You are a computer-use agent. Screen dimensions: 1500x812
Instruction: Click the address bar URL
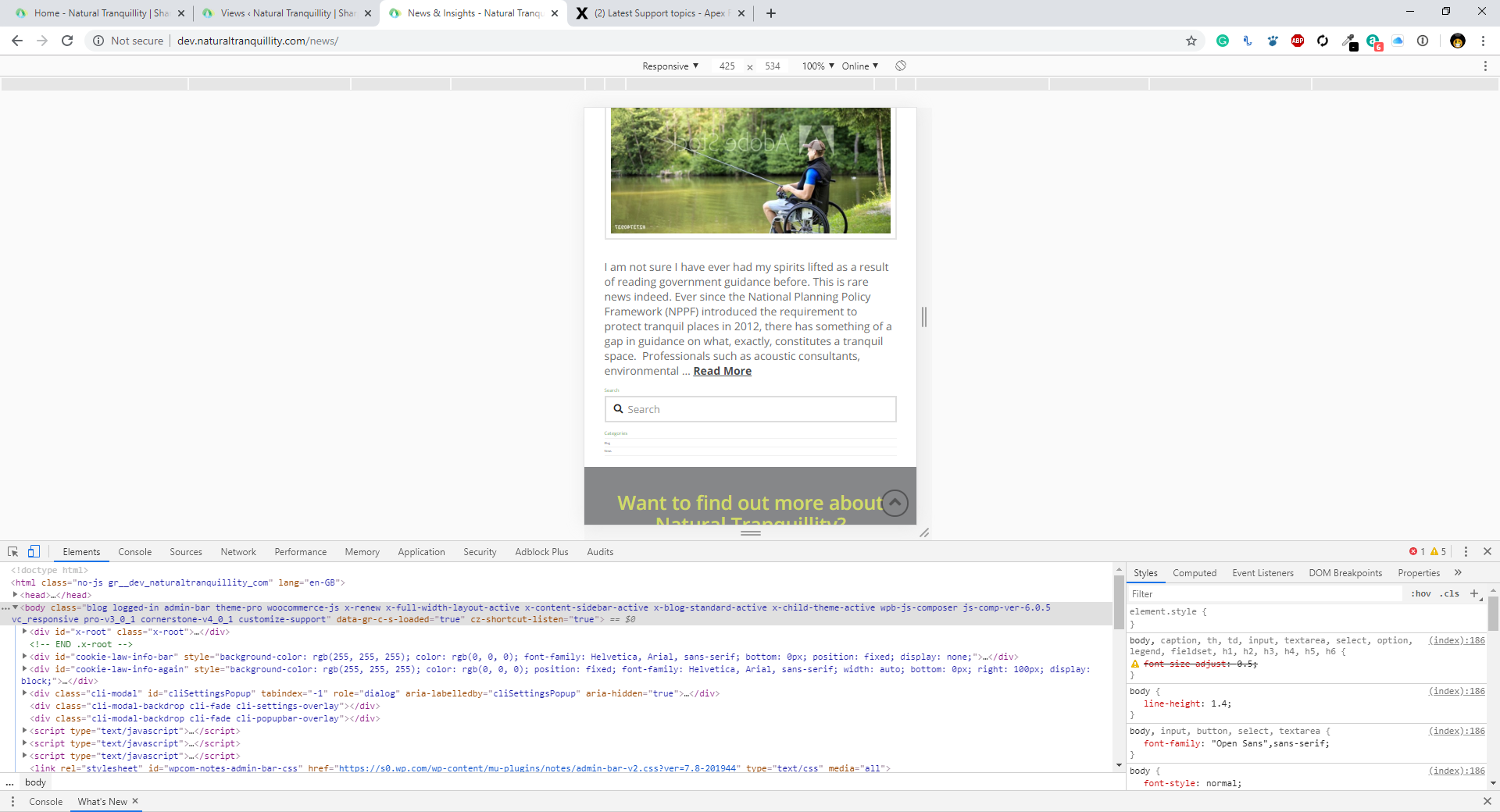(x=258, y=41)
